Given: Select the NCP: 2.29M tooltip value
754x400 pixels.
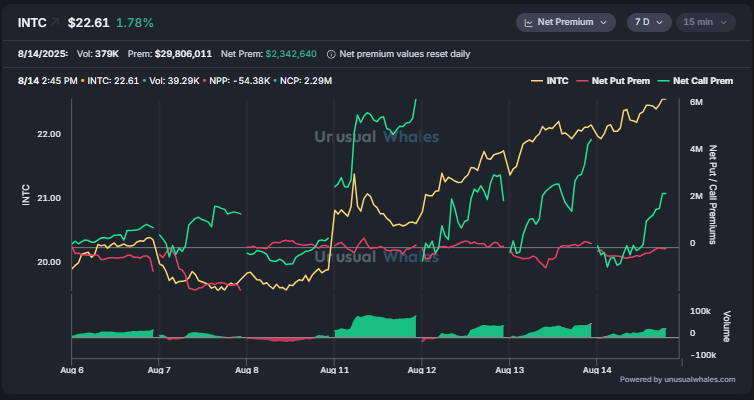Looking at the screenshot, I should coord(306,81).
